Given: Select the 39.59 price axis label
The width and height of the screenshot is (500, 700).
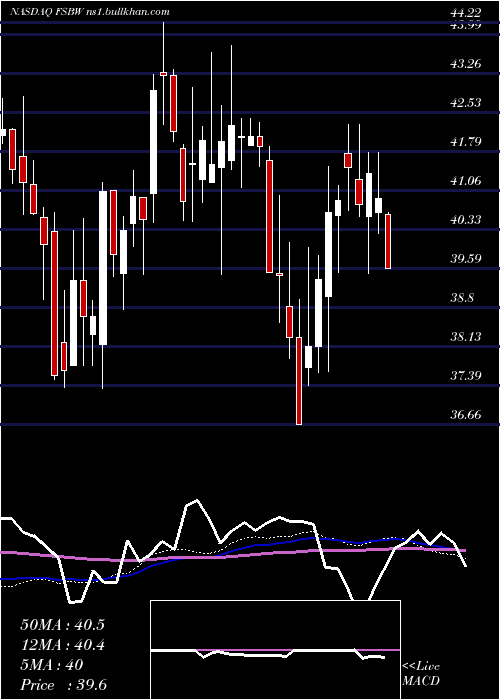Looking at the screenshot, I should 465,258.
